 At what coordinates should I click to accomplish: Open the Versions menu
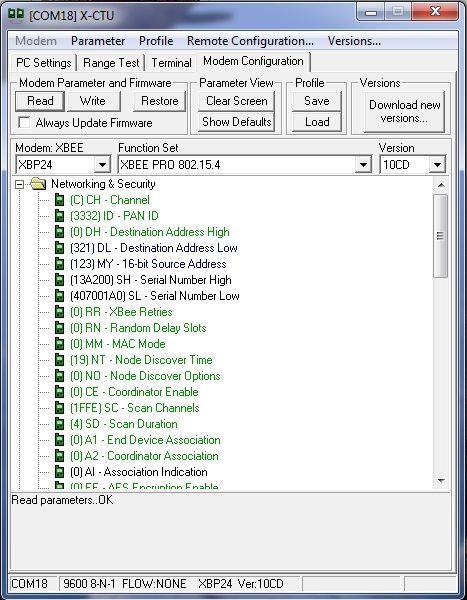354,41
